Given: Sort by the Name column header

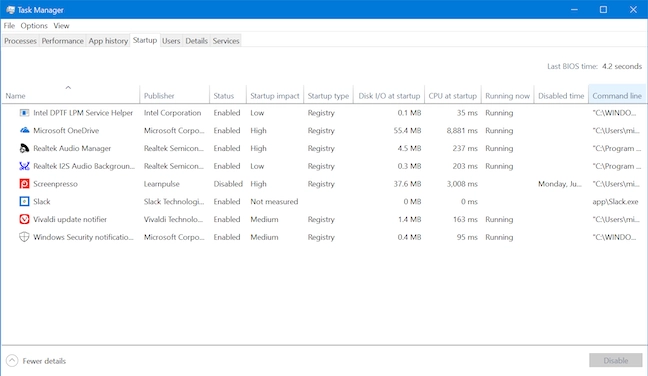Looking at the screenshot, I should point(70,95).
